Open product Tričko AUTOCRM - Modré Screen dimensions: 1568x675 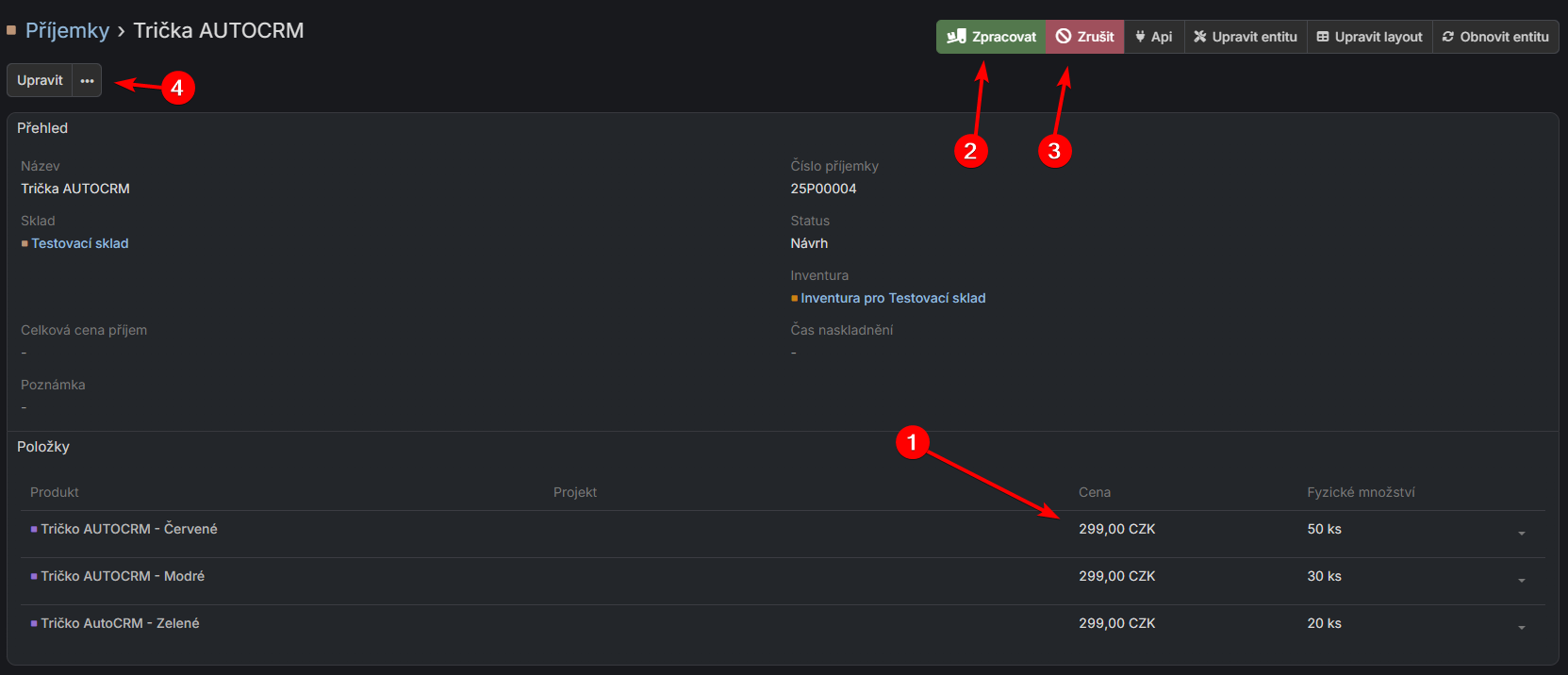pyautogui.click(x=123, y=576)
